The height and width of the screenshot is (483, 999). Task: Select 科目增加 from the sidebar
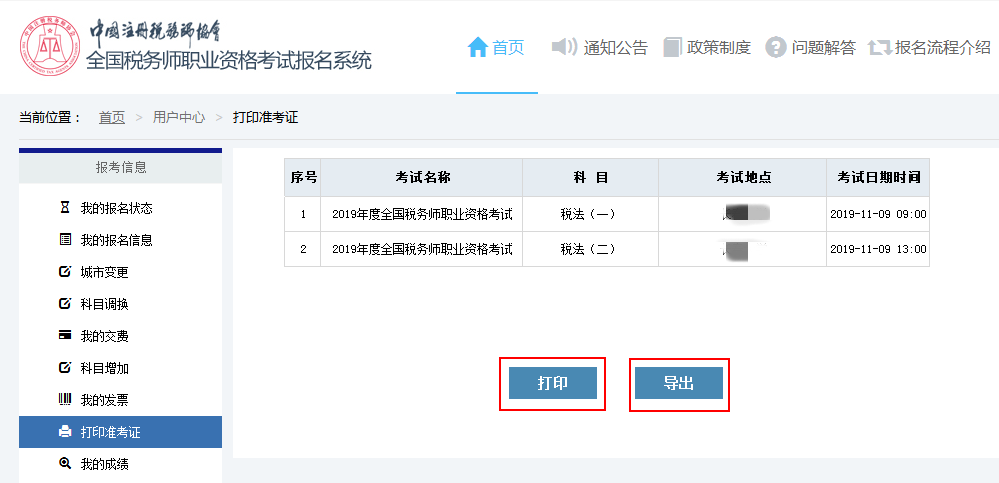pyautogui.click(x=104, y=368)
